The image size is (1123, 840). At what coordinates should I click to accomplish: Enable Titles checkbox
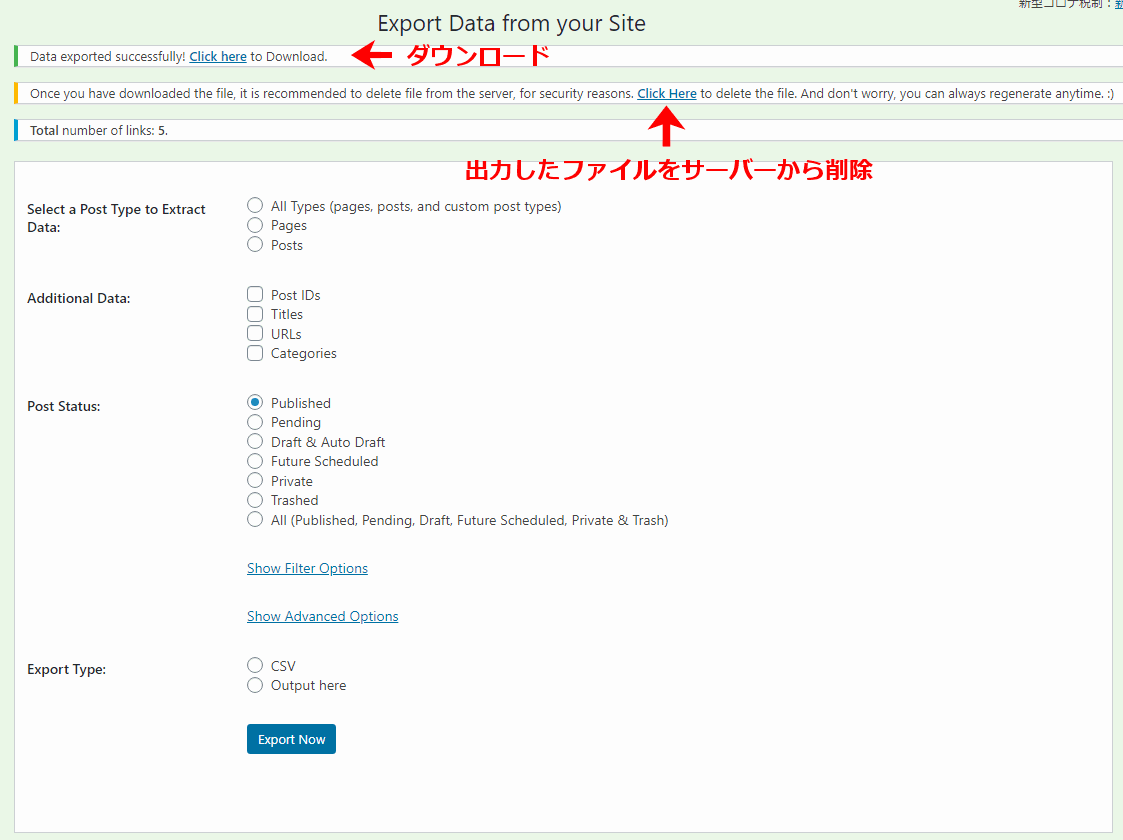point(255,314)
